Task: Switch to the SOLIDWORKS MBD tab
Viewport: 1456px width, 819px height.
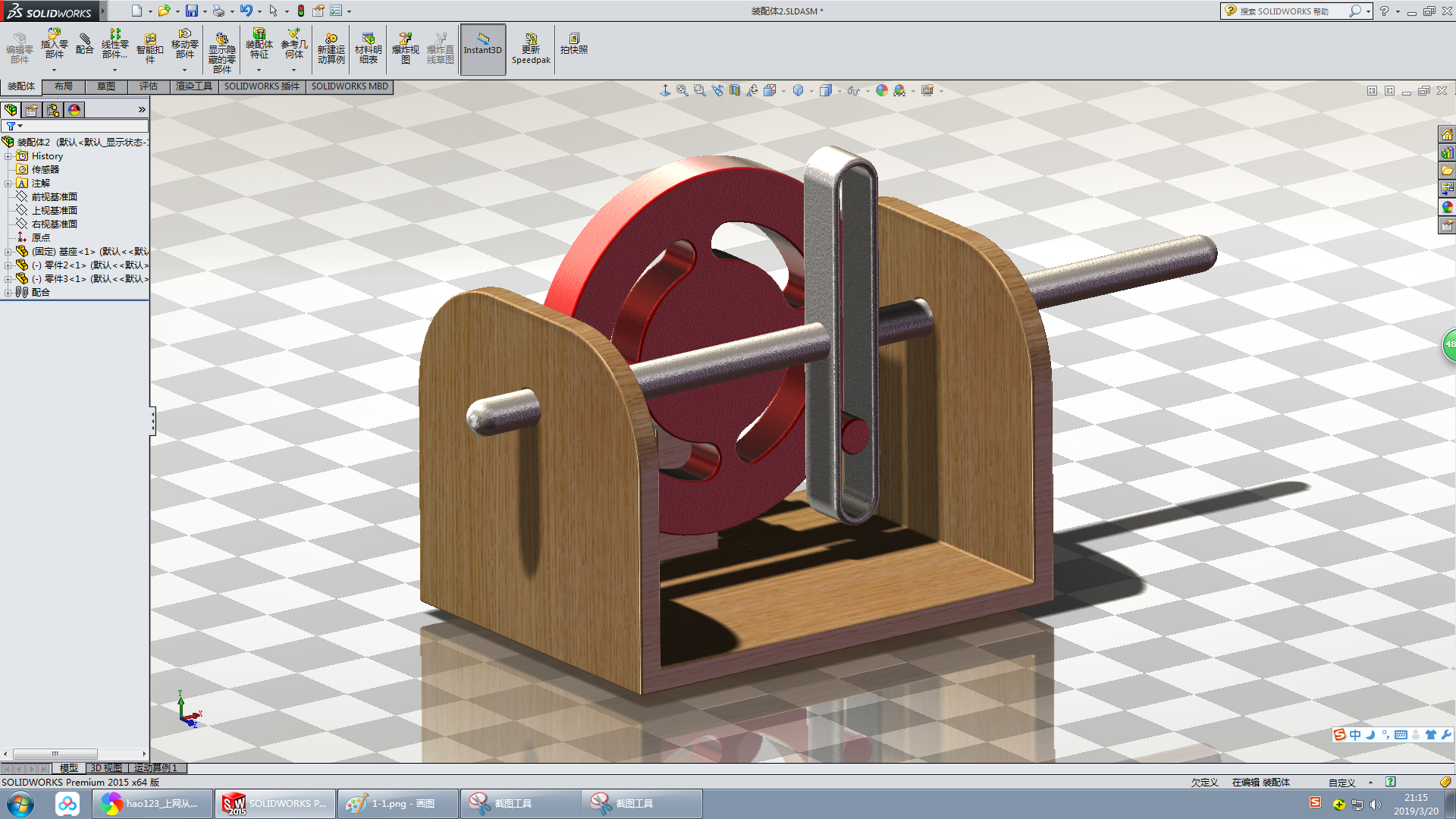Action: tap(349, 86)
